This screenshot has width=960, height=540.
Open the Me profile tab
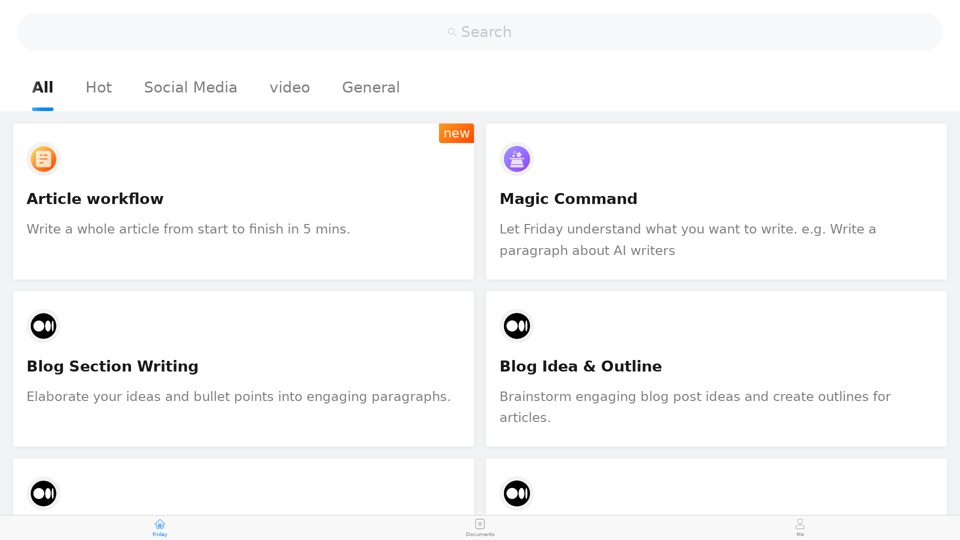(800, 528)
